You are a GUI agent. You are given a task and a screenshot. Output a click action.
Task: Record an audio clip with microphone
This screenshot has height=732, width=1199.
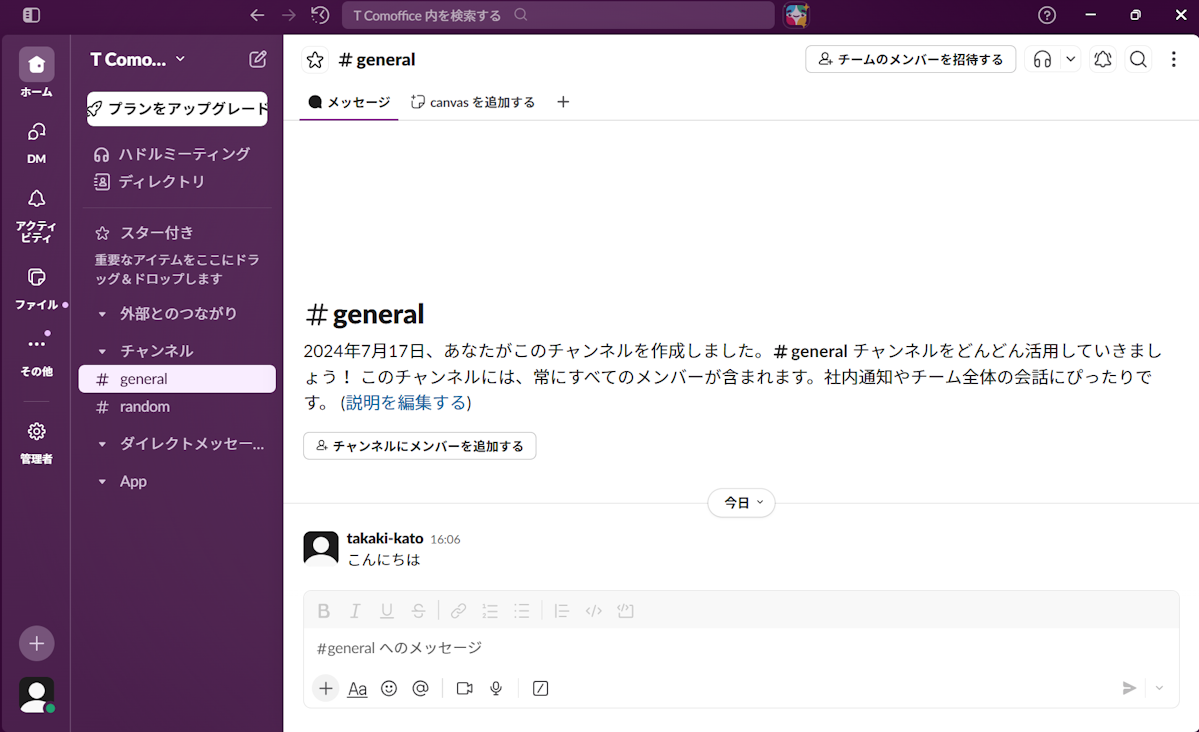tap(496, 688)
